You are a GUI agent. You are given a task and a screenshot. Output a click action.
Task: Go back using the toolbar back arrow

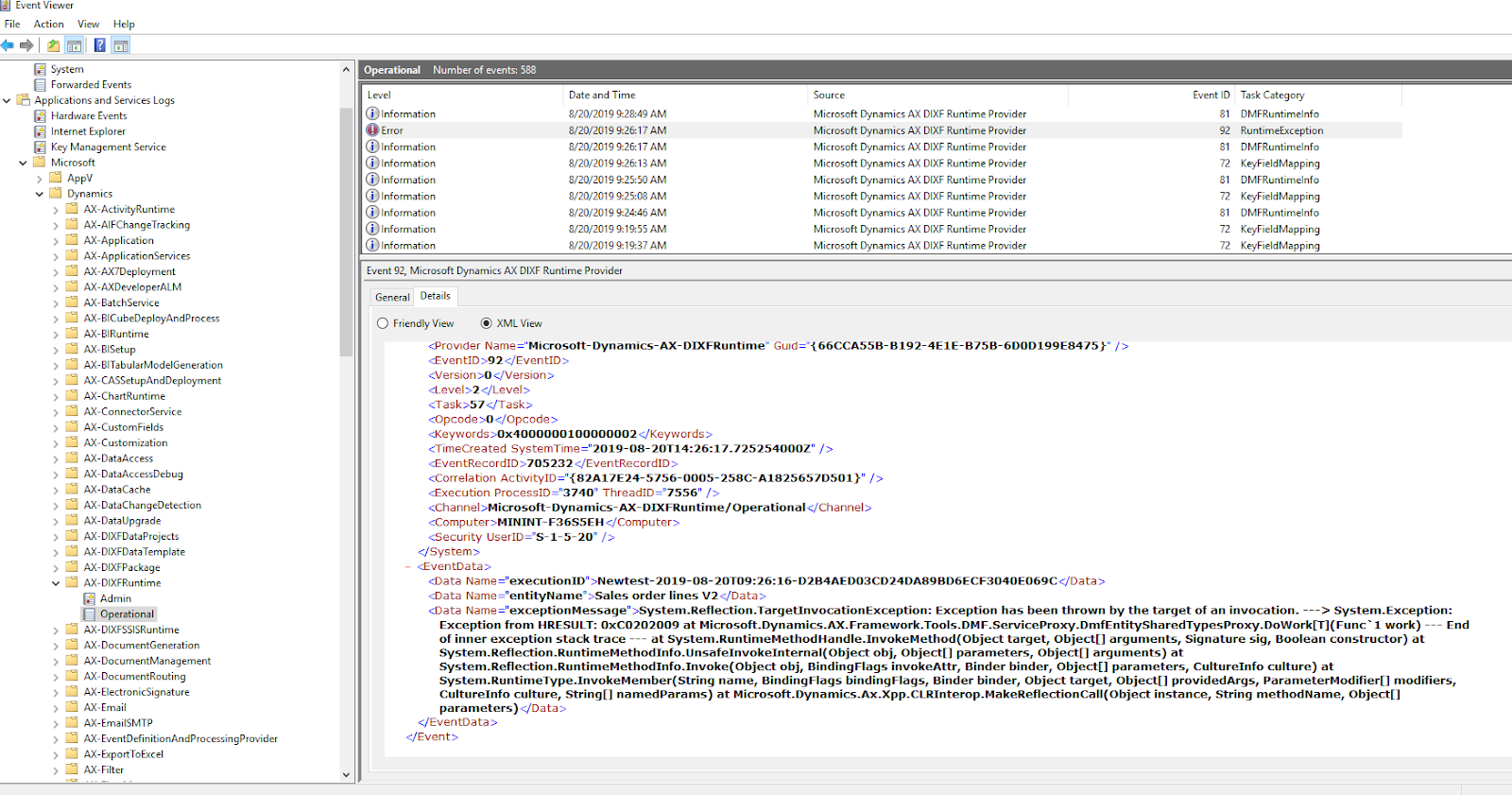pos(9,45)
